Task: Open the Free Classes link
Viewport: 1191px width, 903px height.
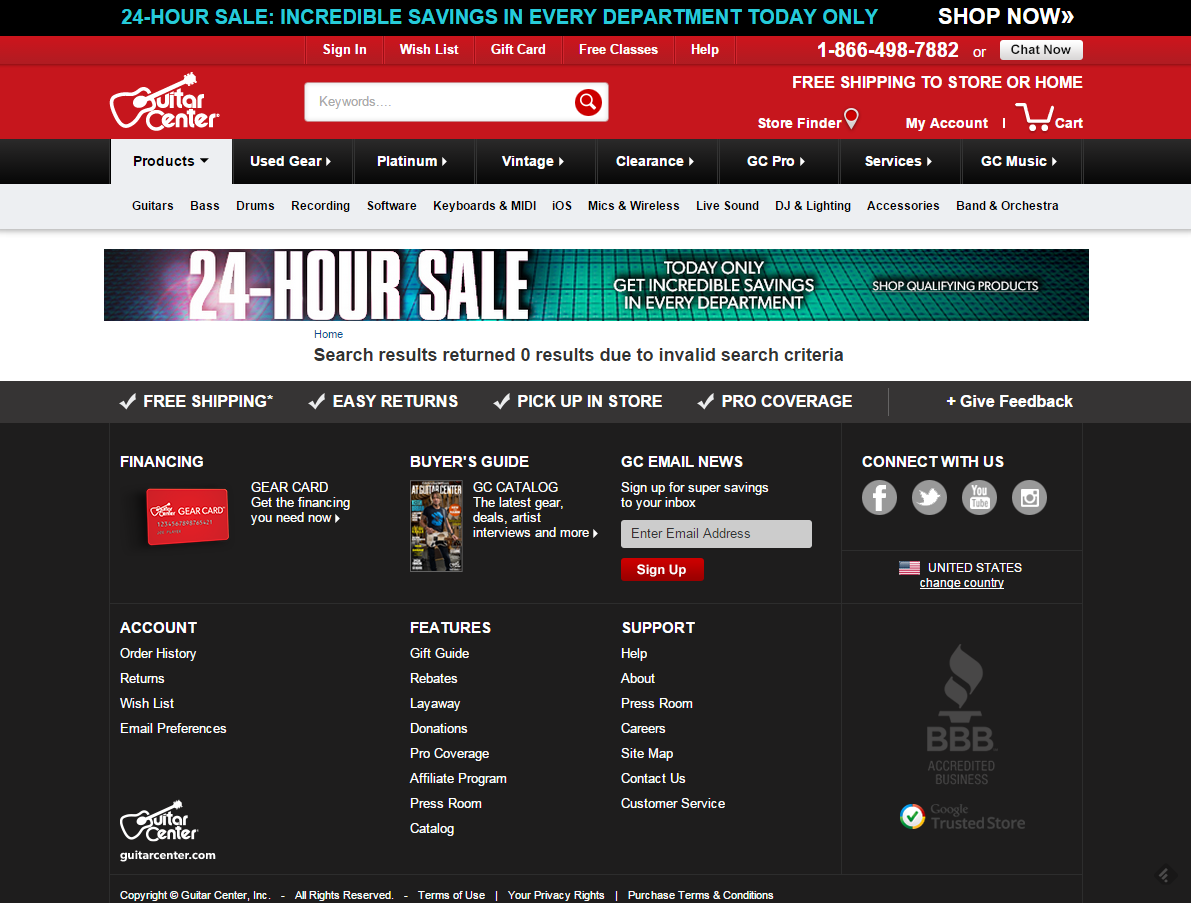Action: (x=618, y=49)
